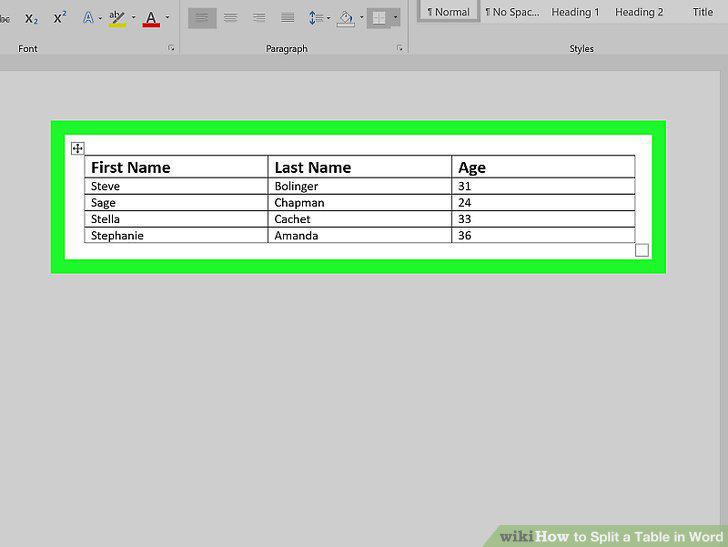Apply Title style
Image resolution: width=728 pixels, height=547 pixels.
[x=702, y=12]
